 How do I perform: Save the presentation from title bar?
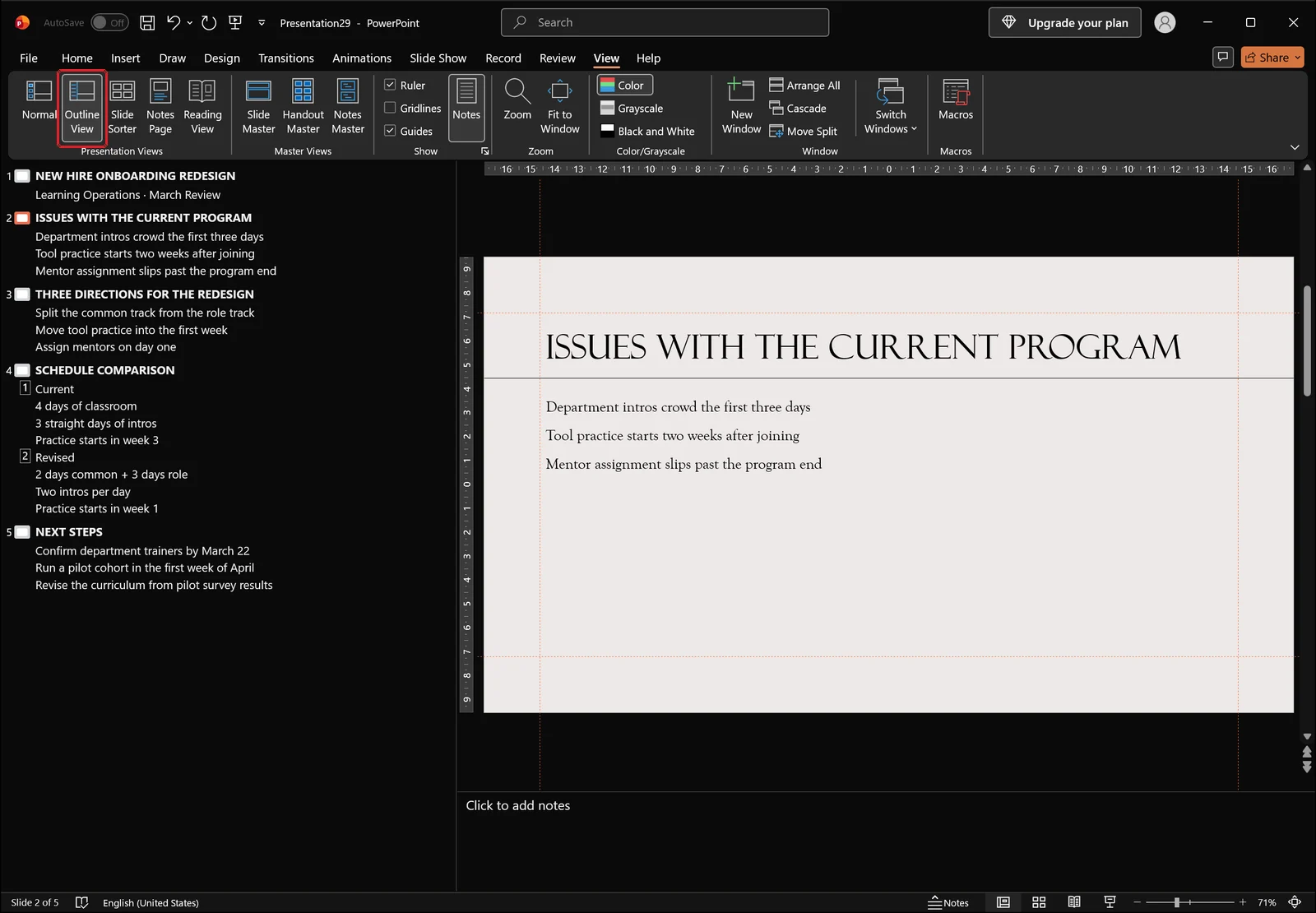[147, 23]
